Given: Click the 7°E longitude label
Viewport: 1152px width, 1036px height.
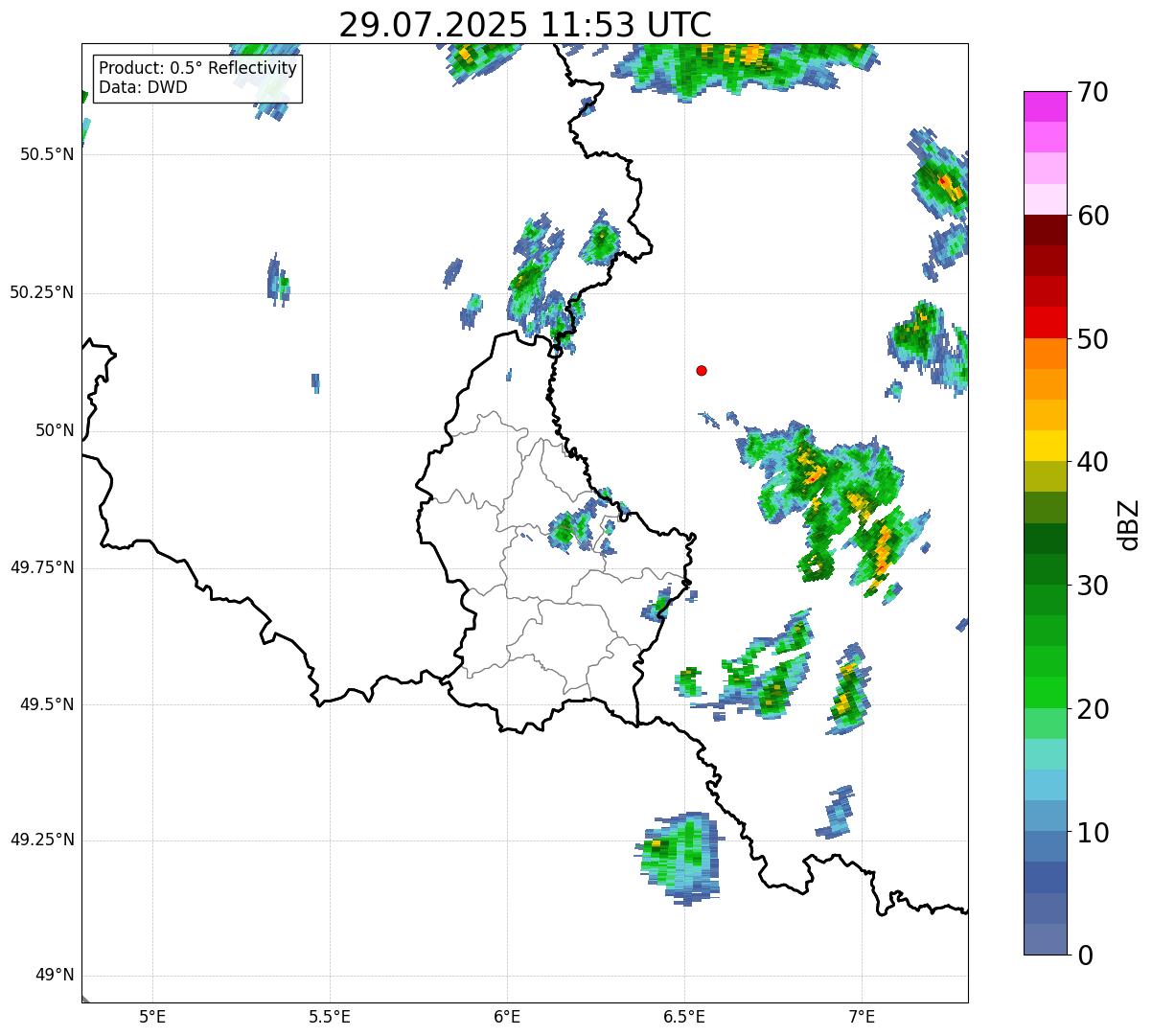Looking at the screenshot, I should click(x=862, y=1016).
